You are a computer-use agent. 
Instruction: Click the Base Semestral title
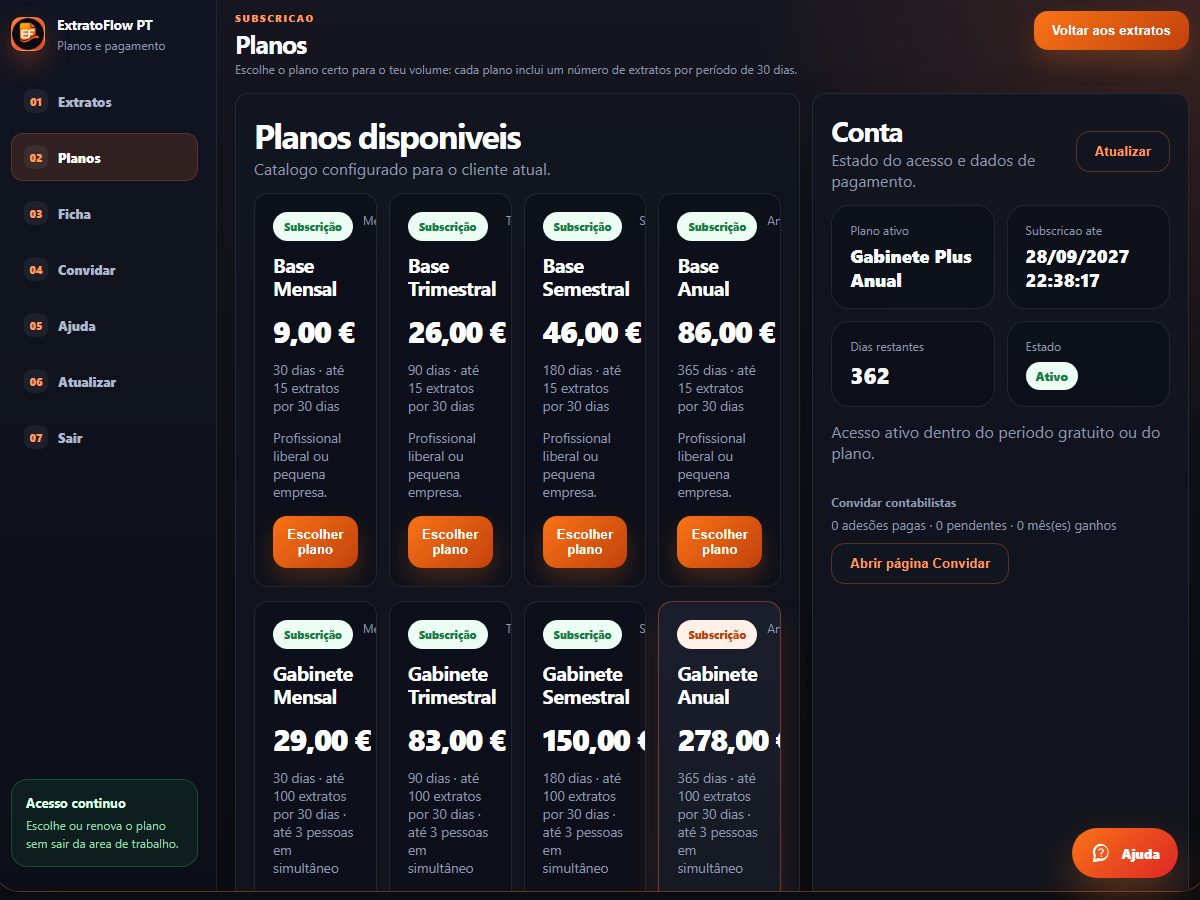[586, 278]
